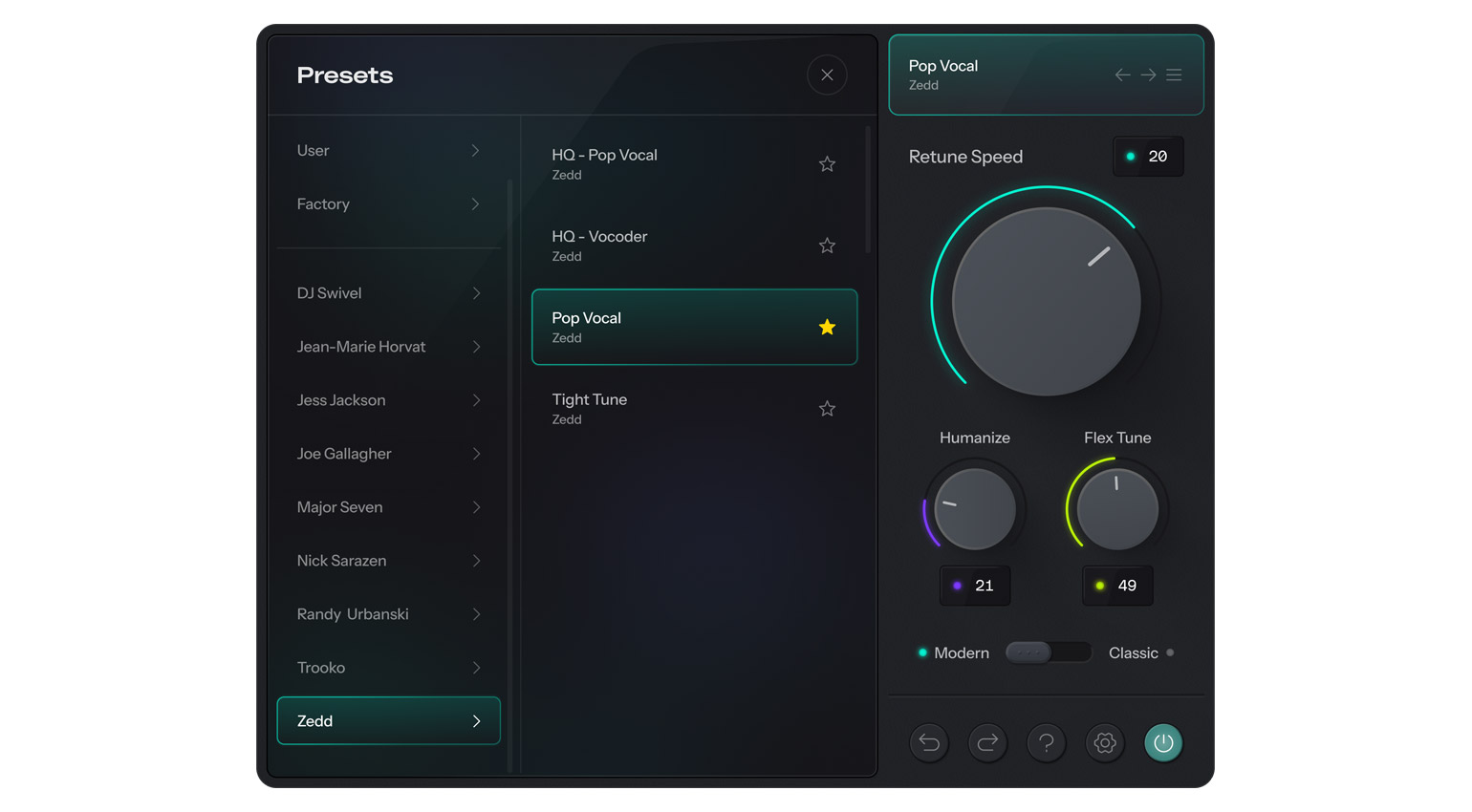
Task: Open the preset hamburger menu
Action: pos(1174,75)
